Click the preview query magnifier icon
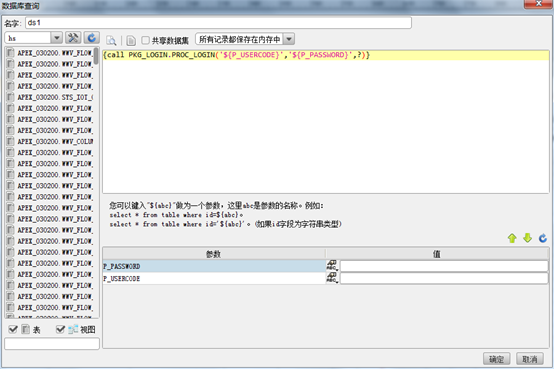The height and width of the screenshot is (369, 554). click(111, 41)
